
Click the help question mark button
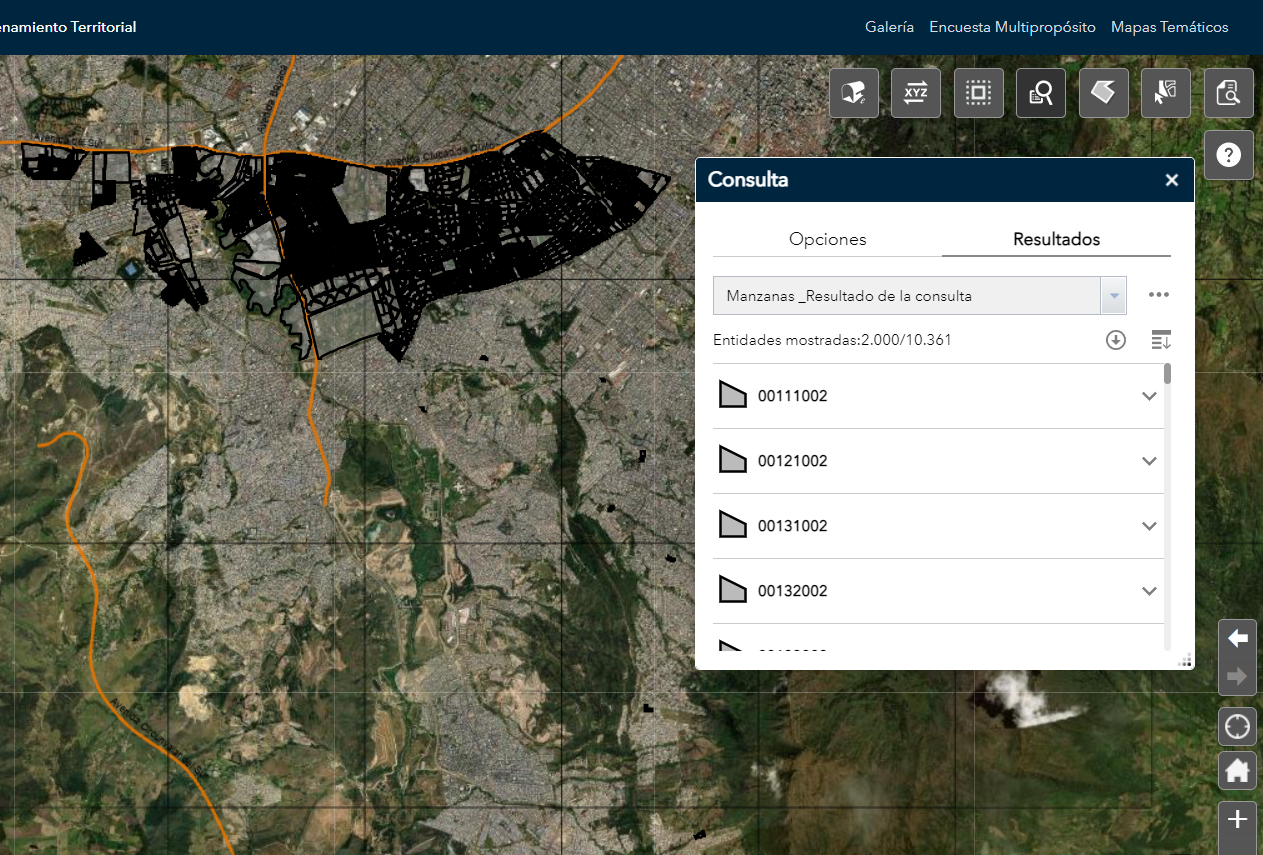click(1228, 155)
